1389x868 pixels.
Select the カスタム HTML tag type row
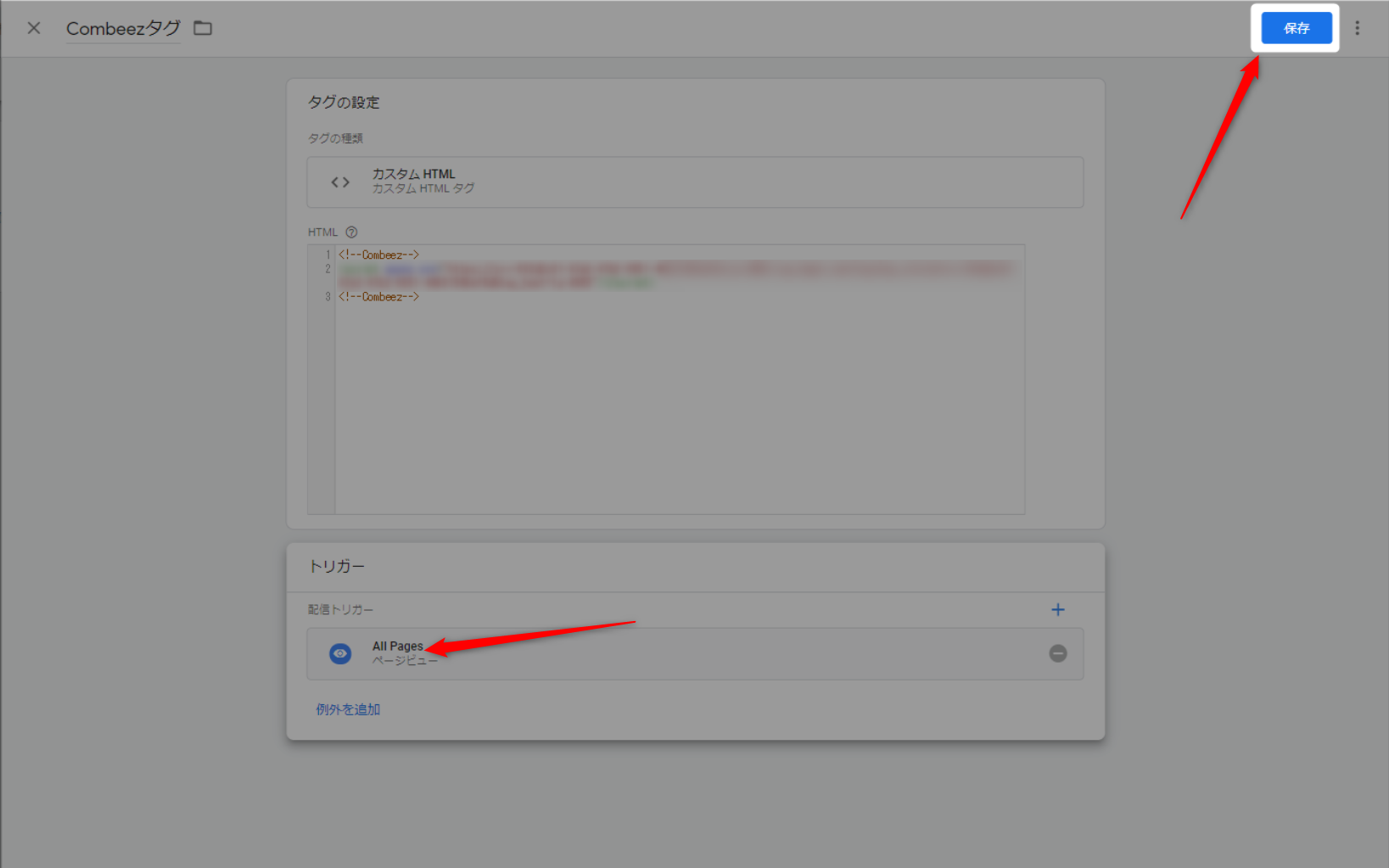click(695, 182)
